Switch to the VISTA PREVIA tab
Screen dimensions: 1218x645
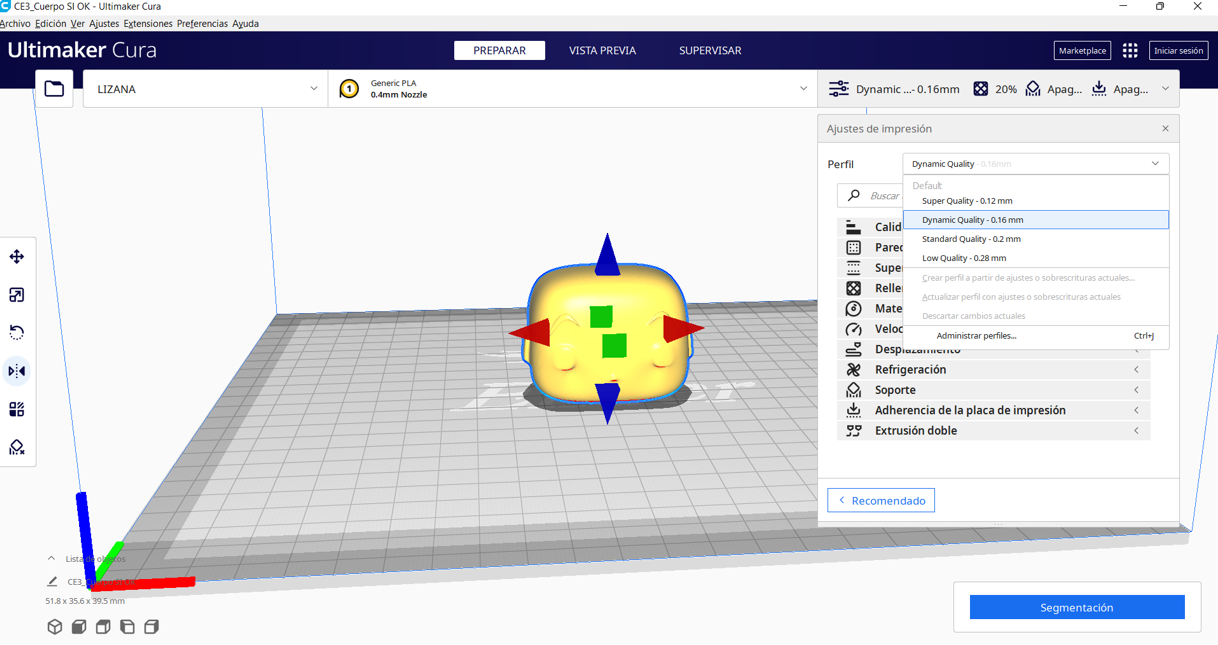click(602, 50)
